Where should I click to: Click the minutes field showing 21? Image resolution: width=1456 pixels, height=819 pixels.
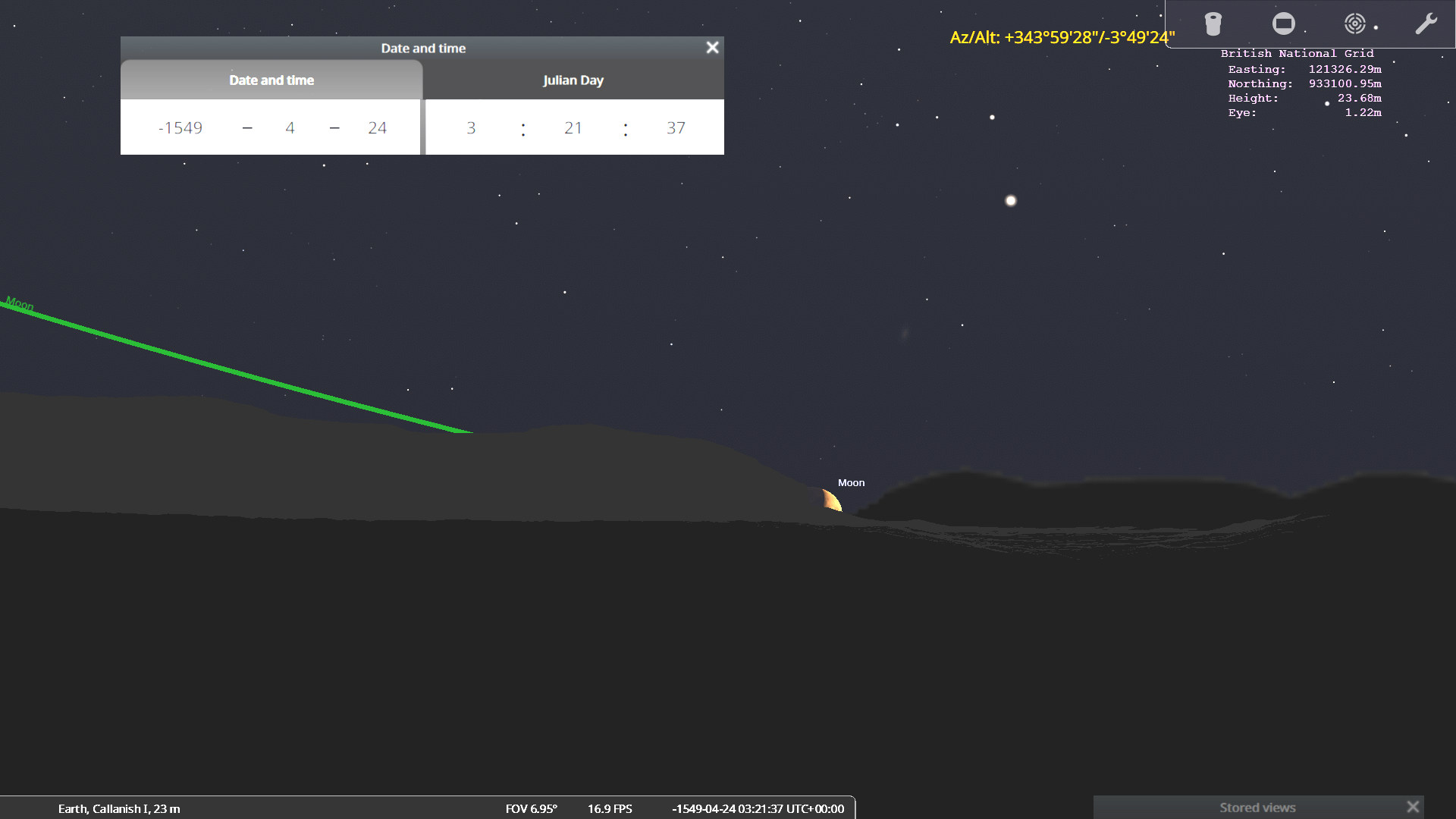[x=573, y=128]
